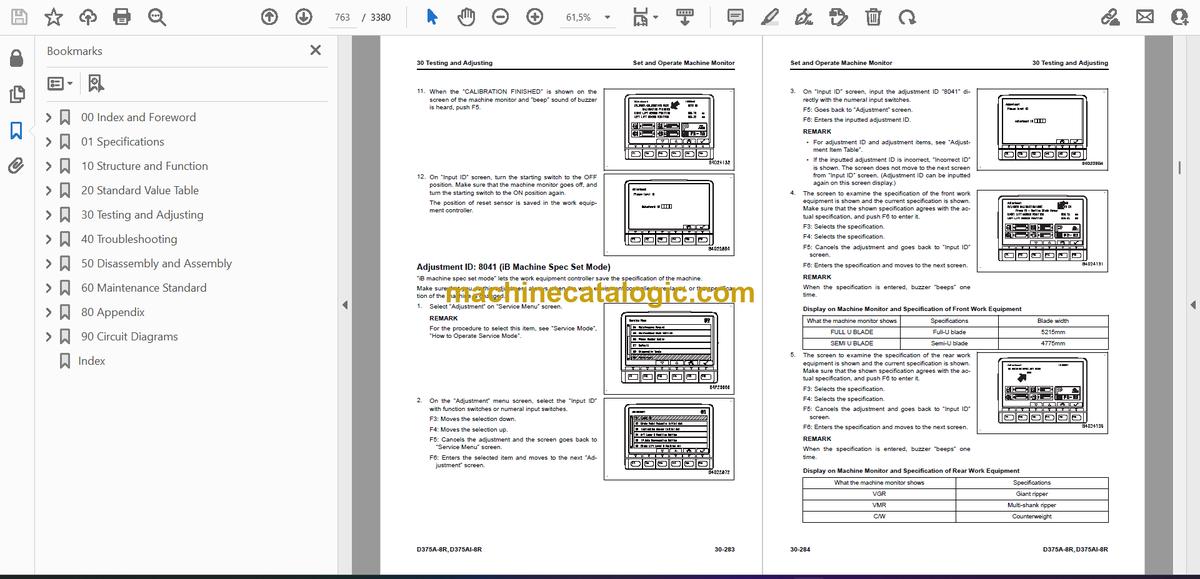
Task: Close the Bookmarks panel
Action: [316, 50]
